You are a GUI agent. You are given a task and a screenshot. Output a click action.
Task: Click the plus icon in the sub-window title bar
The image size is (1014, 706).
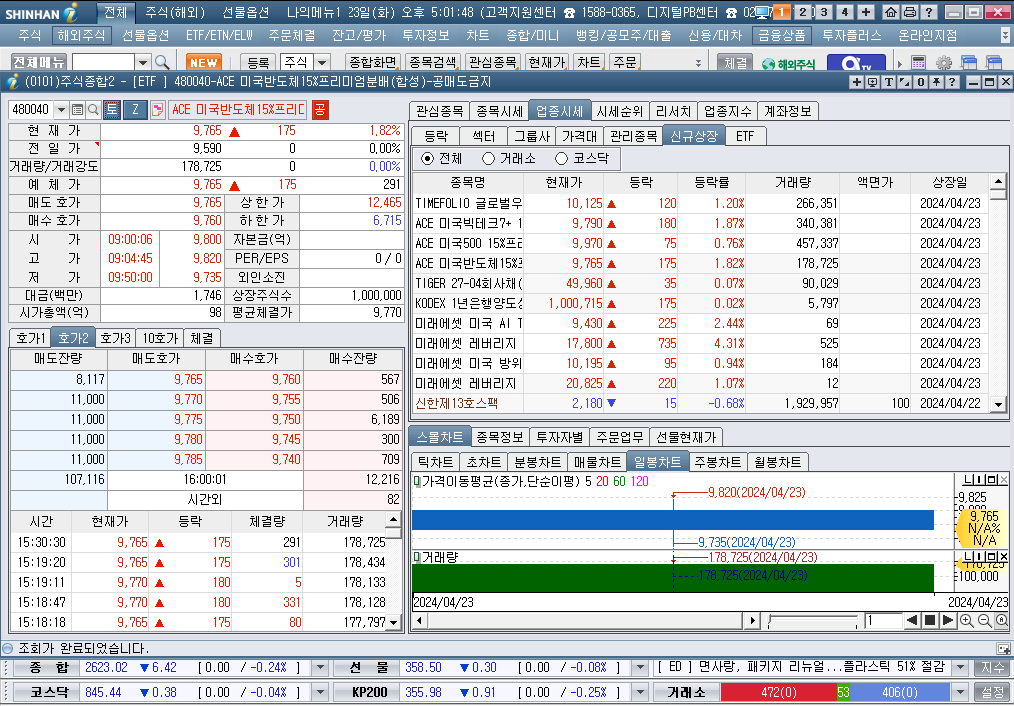tap(856, 82)
